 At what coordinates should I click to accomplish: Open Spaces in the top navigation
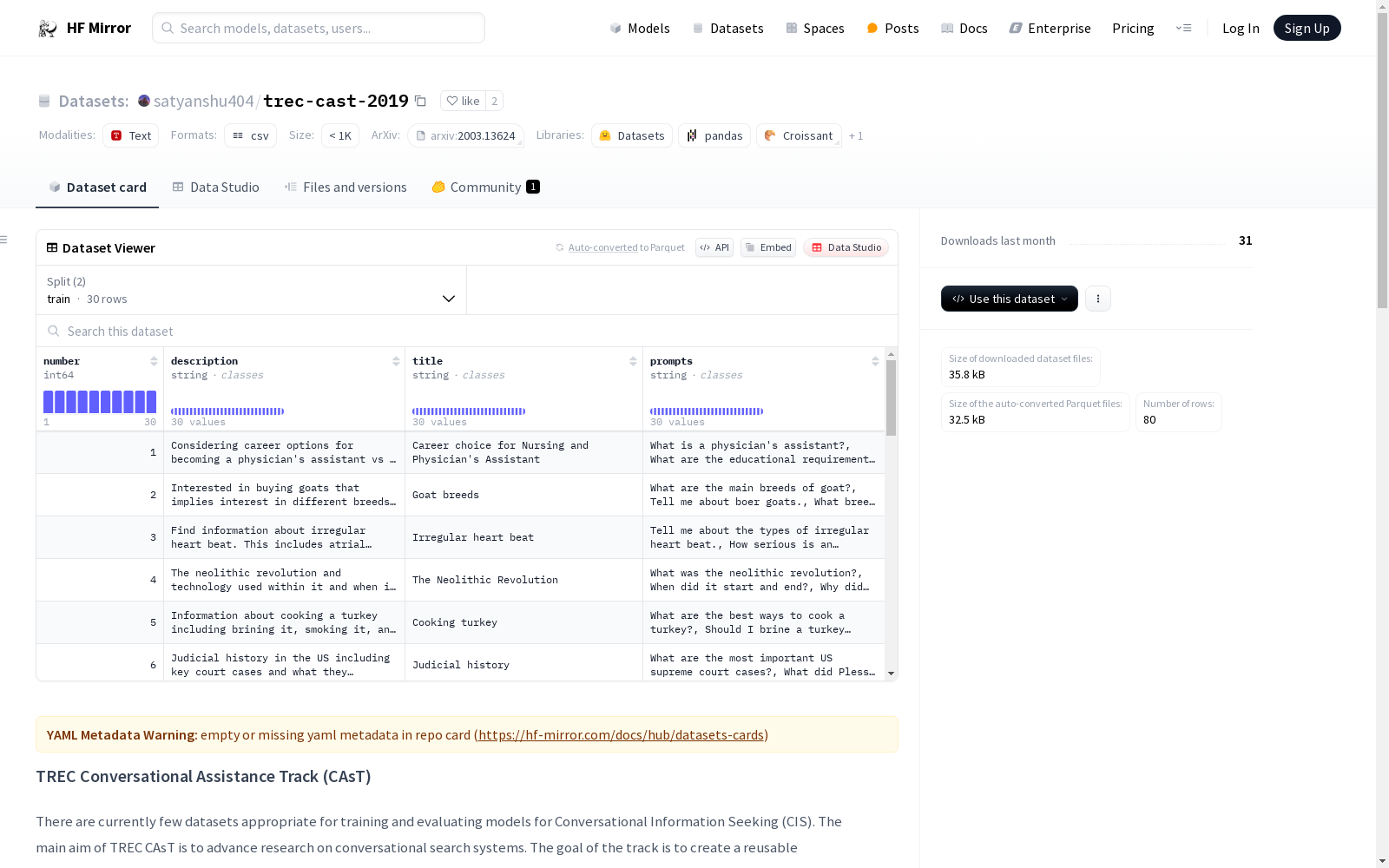815,29
